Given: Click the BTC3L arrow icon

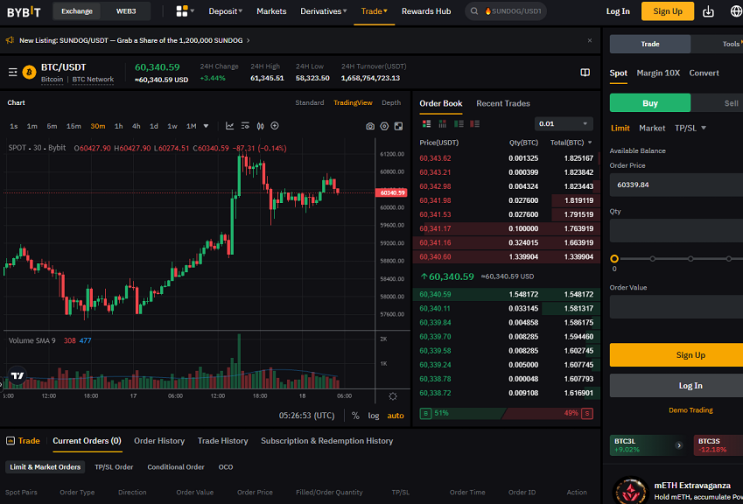Looking at the screenshot, I should click(x=679, y=445).
